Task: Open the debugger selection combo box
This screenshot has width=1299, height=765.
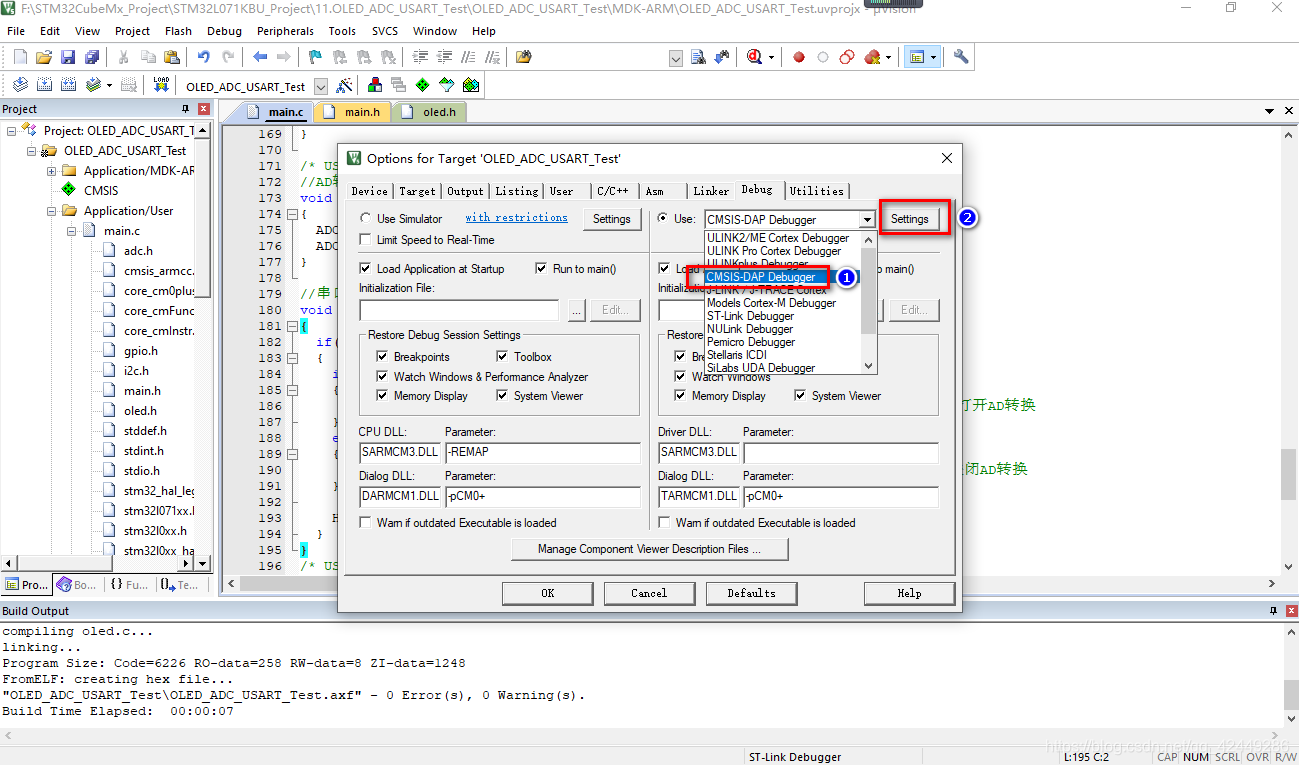Action: coord(790,219)
